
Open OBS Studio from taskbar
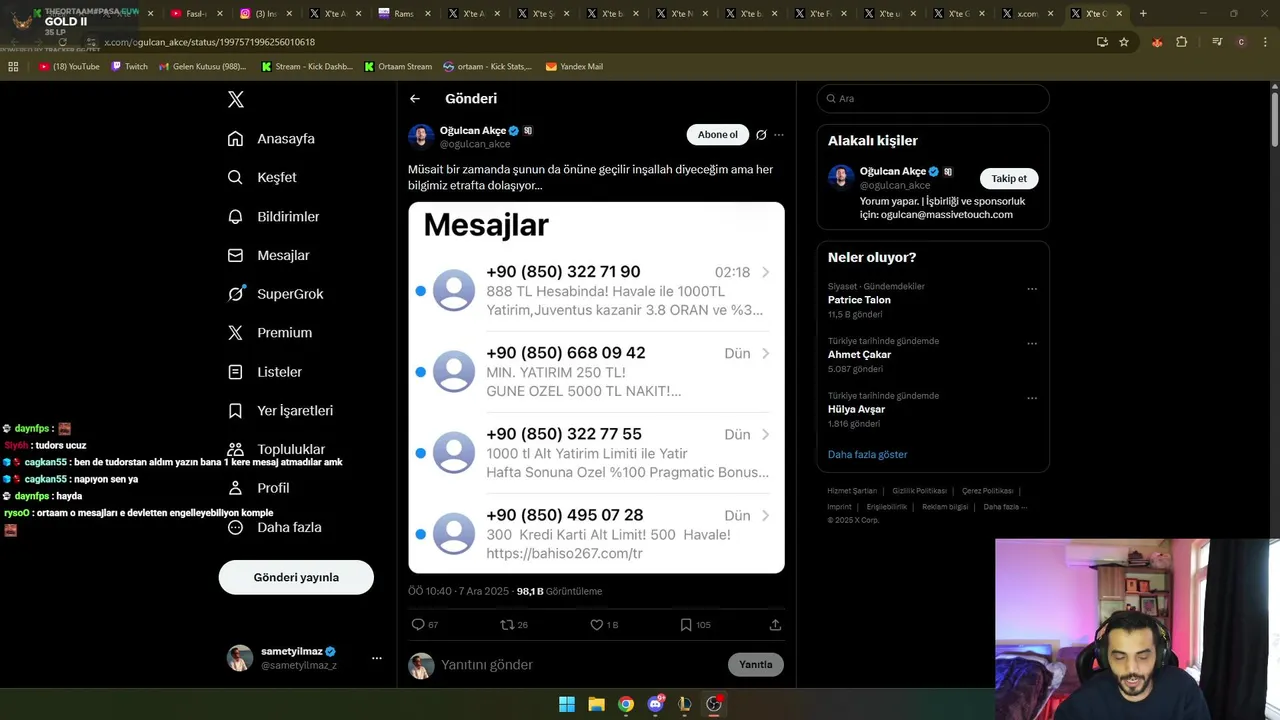pos(714,704)
